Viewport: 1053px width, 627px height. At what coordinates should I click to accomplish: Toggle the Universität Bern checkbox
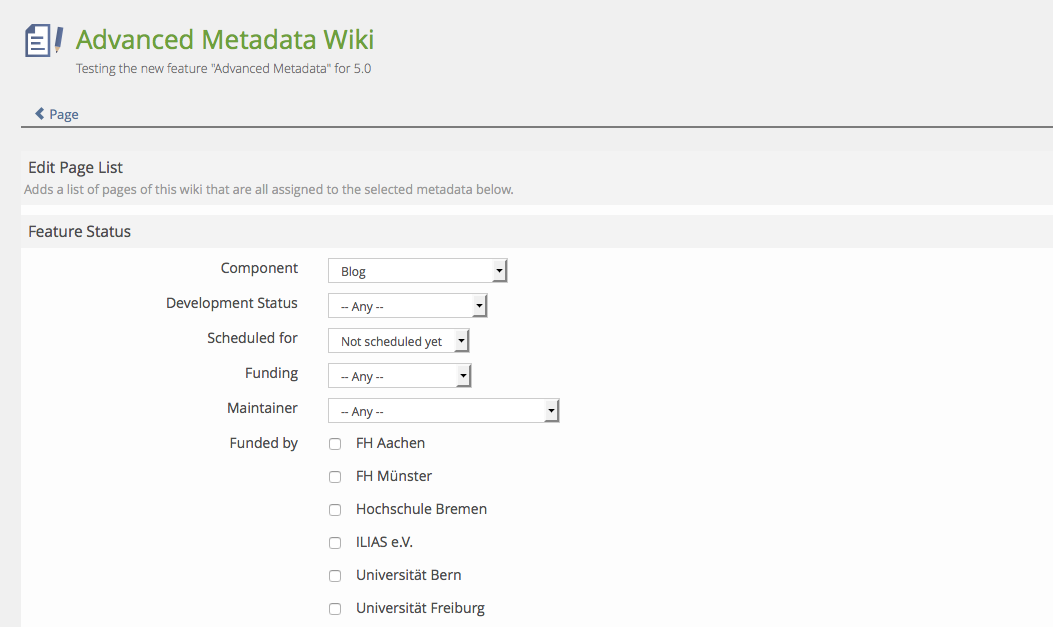click(x=335, y=576)
